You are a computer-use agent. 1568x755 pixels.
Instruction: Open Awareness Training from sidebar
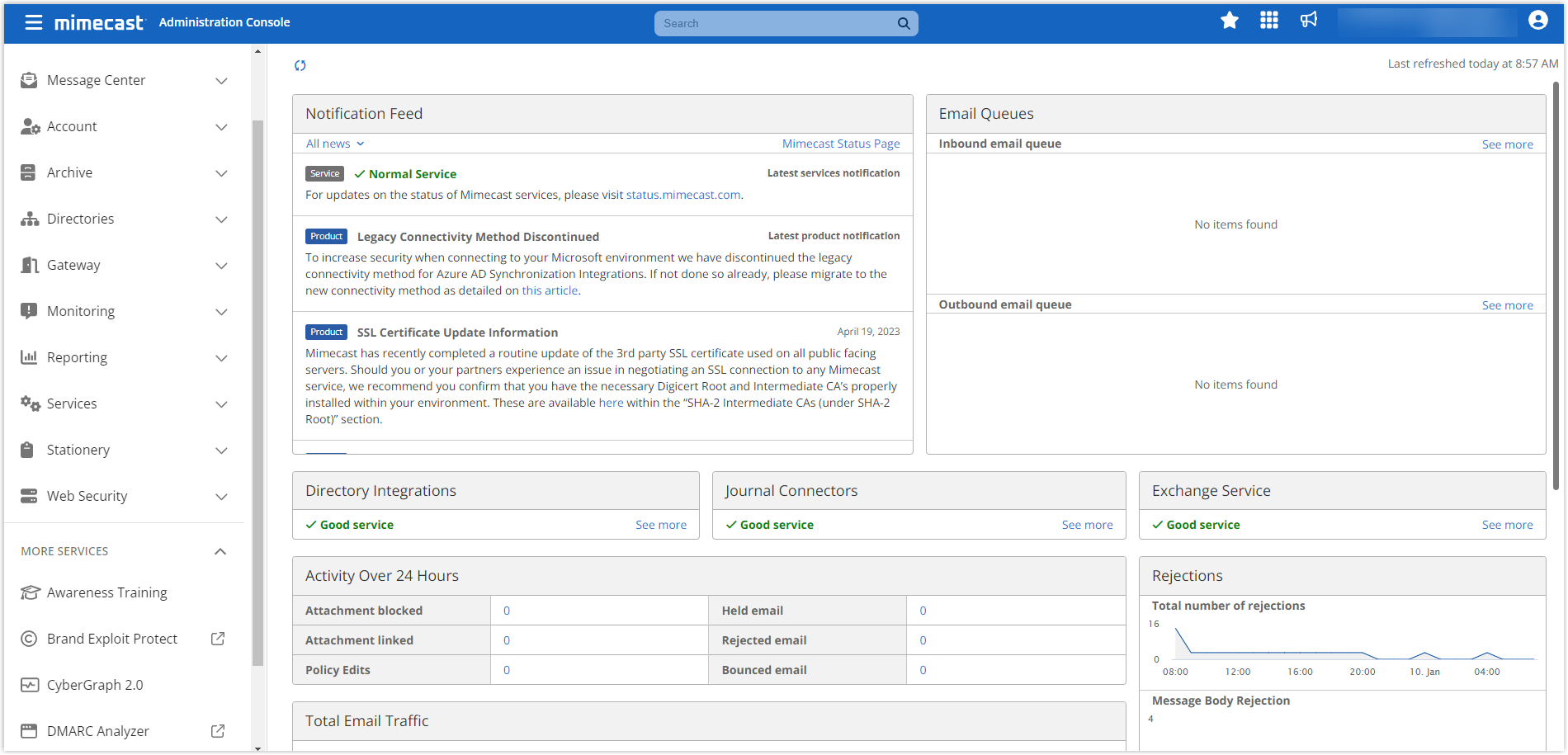pos(106,592)
